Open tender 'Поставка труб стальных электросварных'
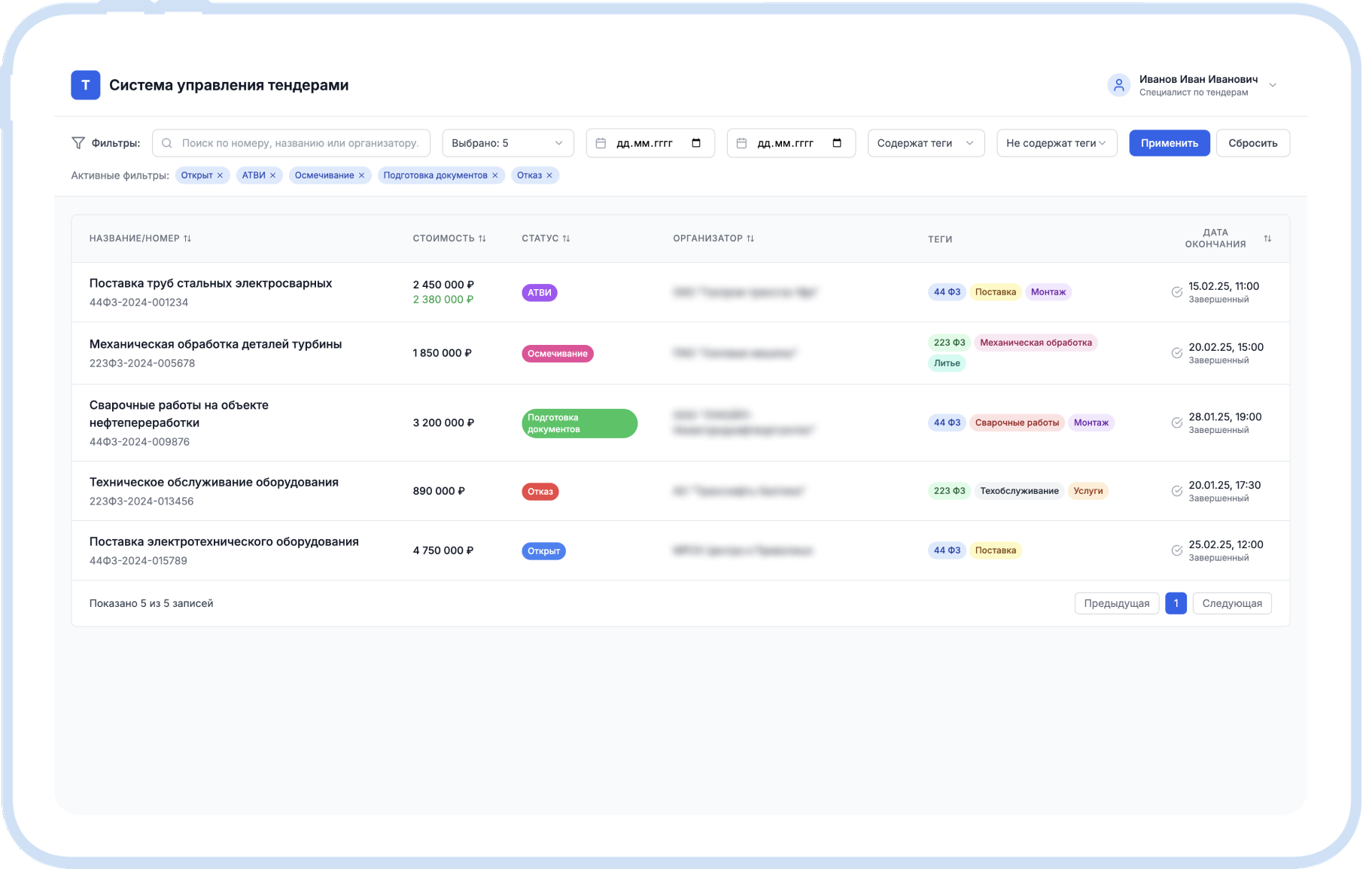The image size is (1372, 869). 210,283
